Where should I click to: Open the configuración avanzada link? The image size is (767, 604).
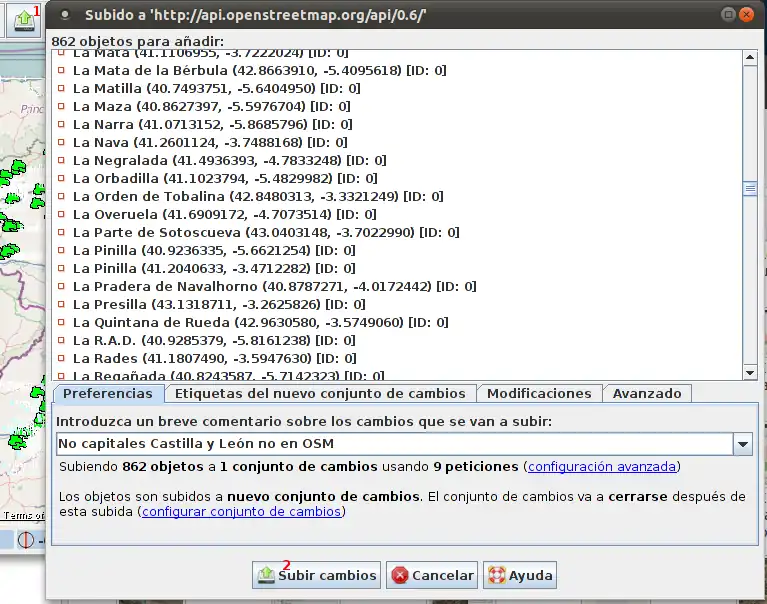point(602,467)
